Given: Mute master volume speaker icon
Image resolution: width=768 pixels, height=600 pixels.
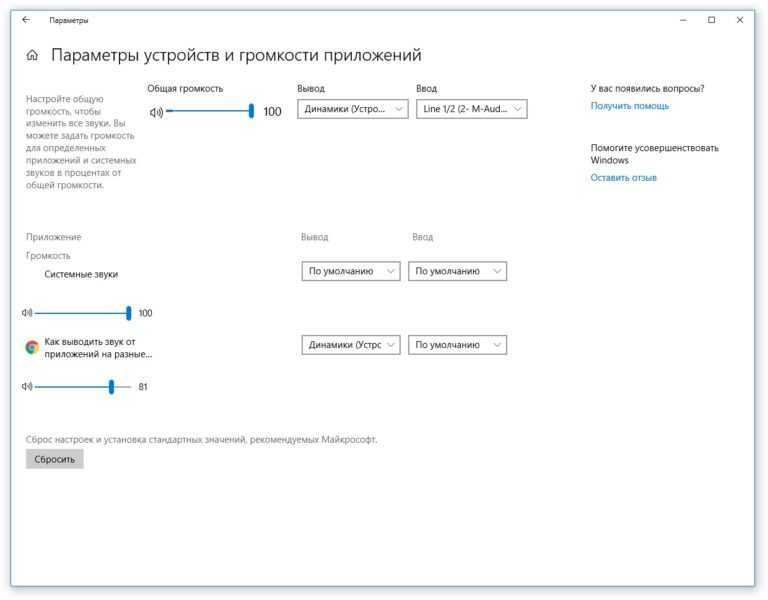Looking at the screenshot, I should pyautogui.click(x=156, y=113).
